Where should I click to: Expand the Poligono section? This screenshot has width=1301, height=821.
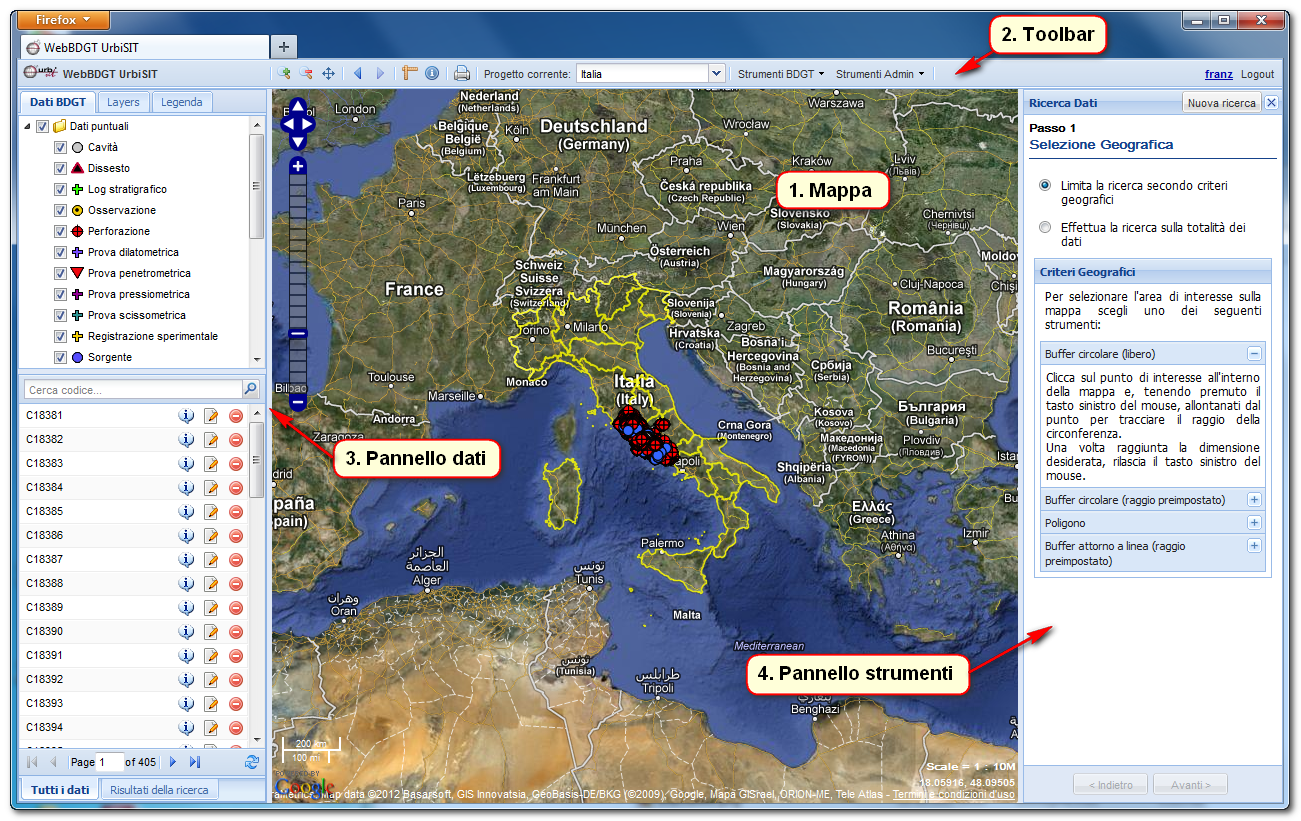click(x=1254, y=523)
